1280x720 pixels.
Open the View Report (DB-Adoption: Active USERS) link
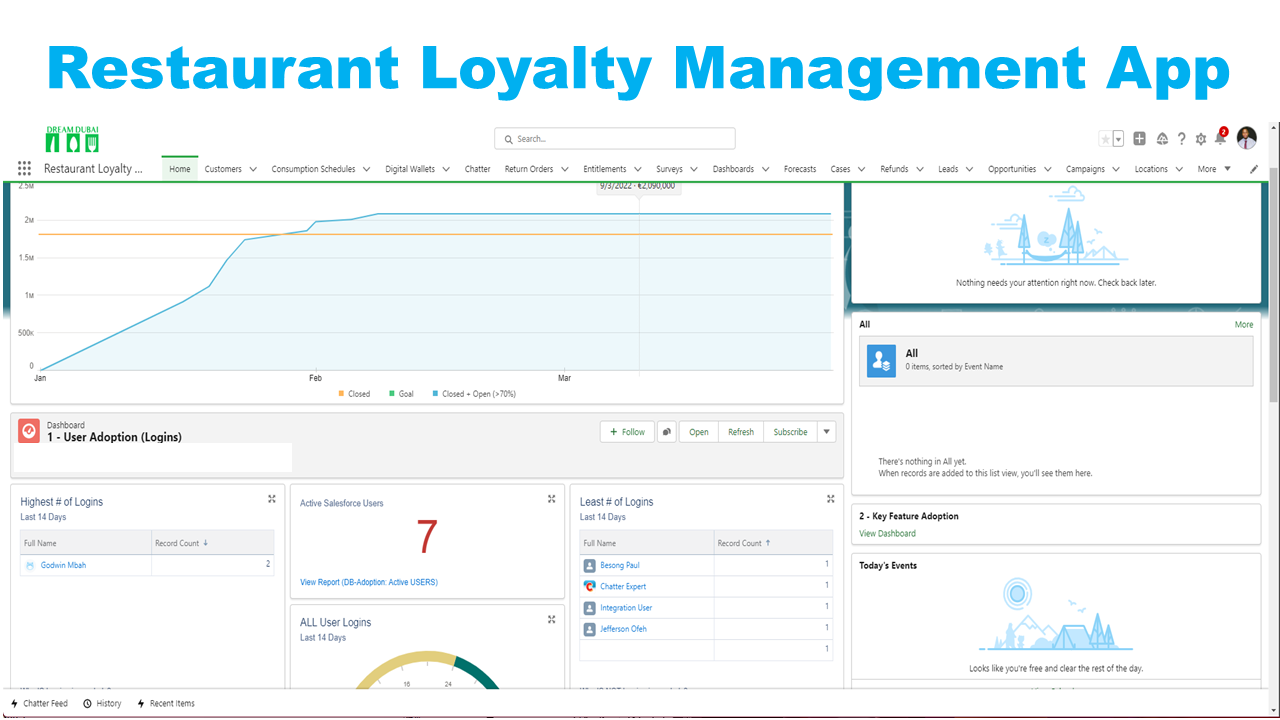click(369, 582)
